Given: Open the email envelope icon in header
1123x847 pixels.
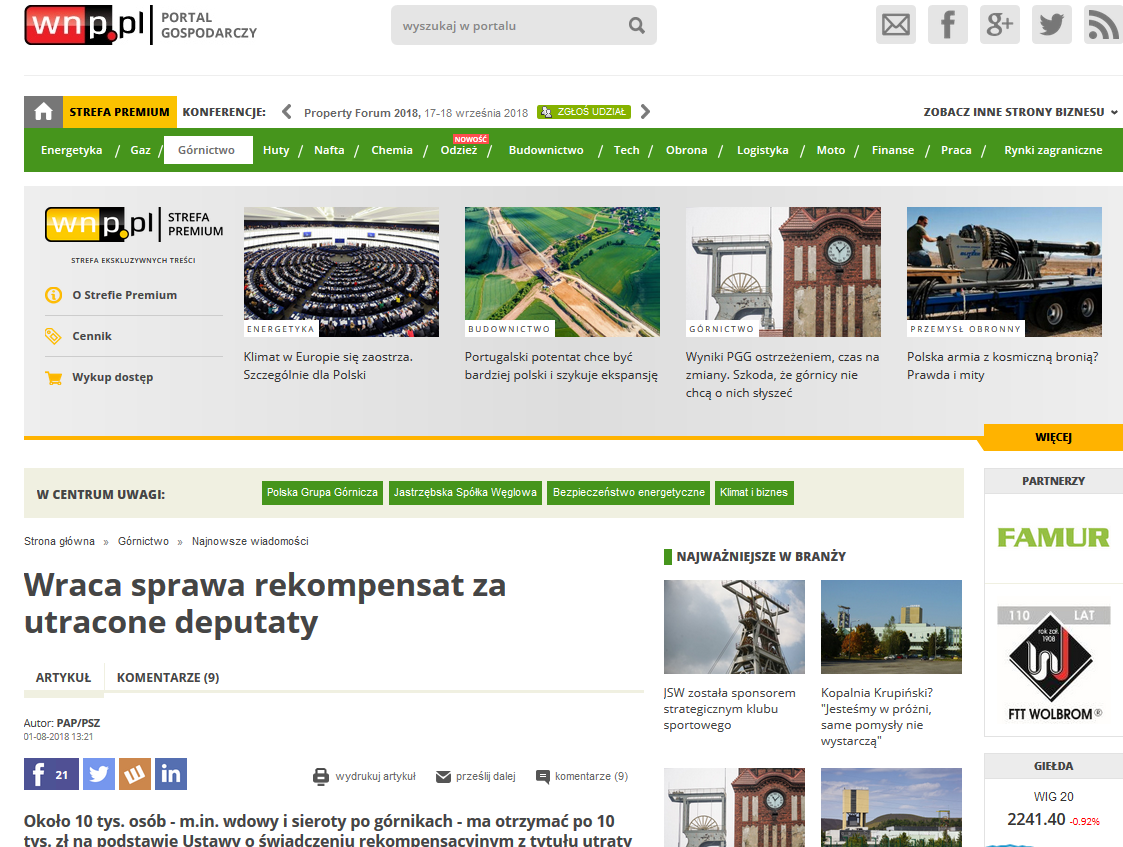Looking at the screenshot, I should coord(896,25).
